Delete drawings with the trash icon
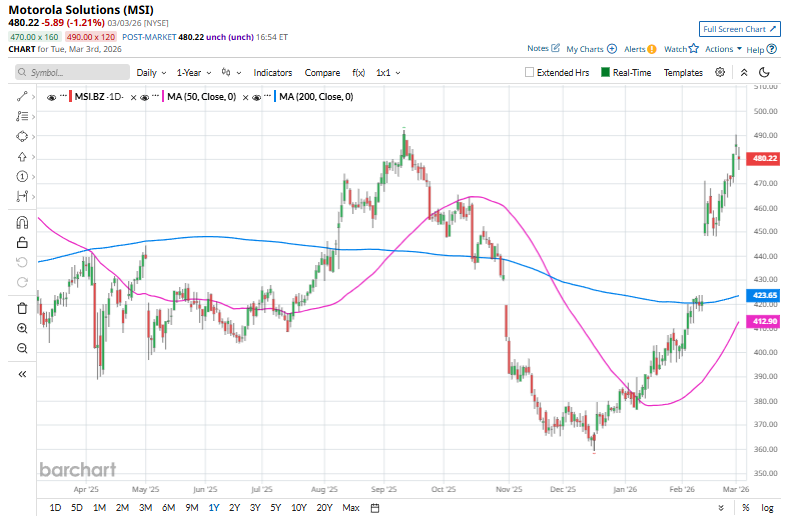The width and height of the screenshot is (785, 517). click(x=22, y=308)
